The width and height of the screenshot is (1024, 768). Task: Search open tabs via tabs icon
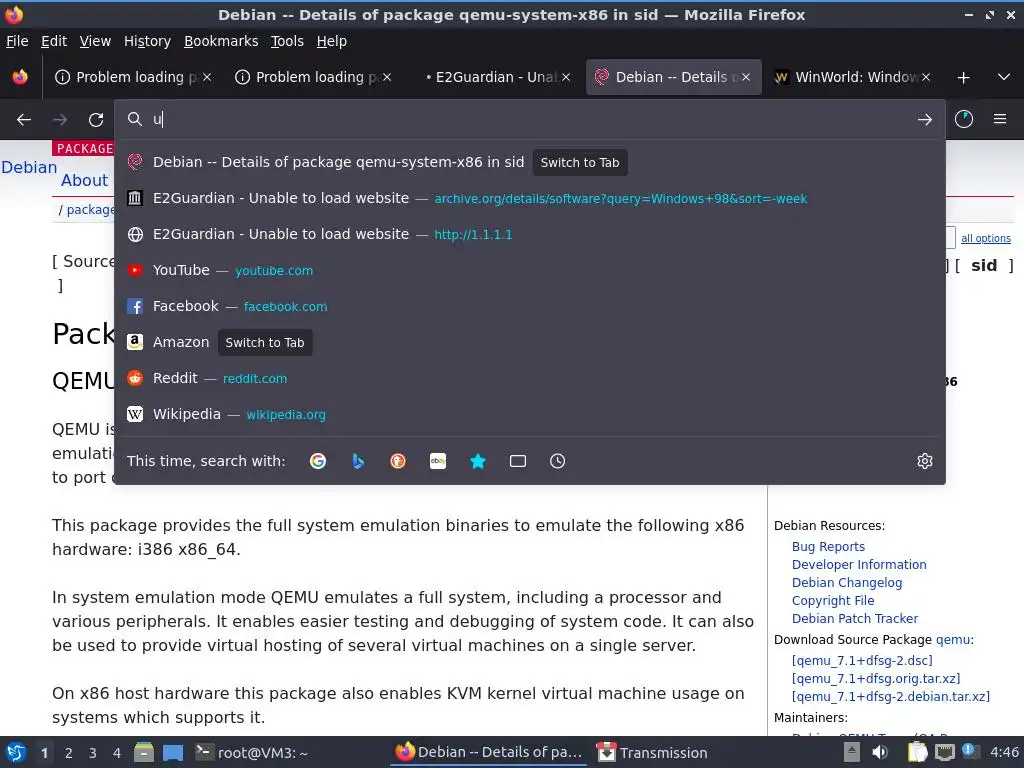pyautogui.click(x=518, y=461)
